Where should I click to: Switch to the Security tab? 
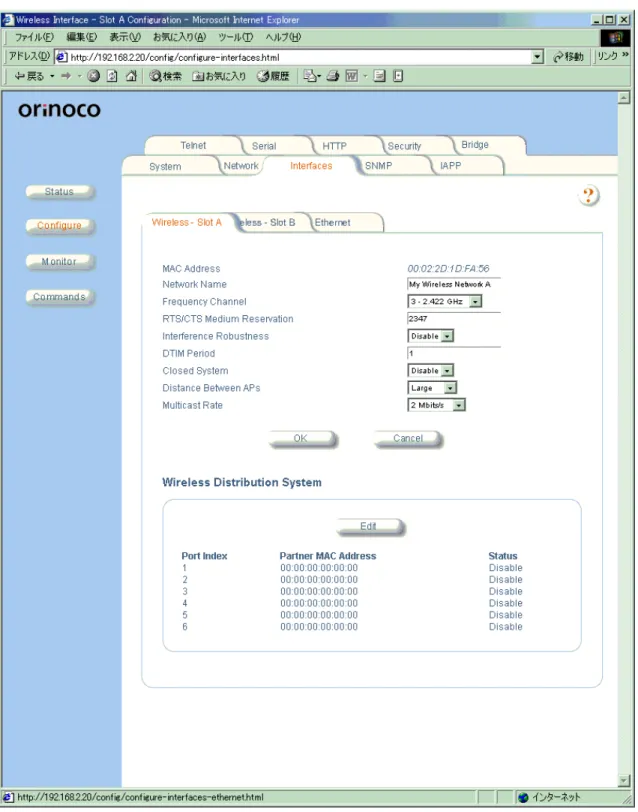point(404,146)
